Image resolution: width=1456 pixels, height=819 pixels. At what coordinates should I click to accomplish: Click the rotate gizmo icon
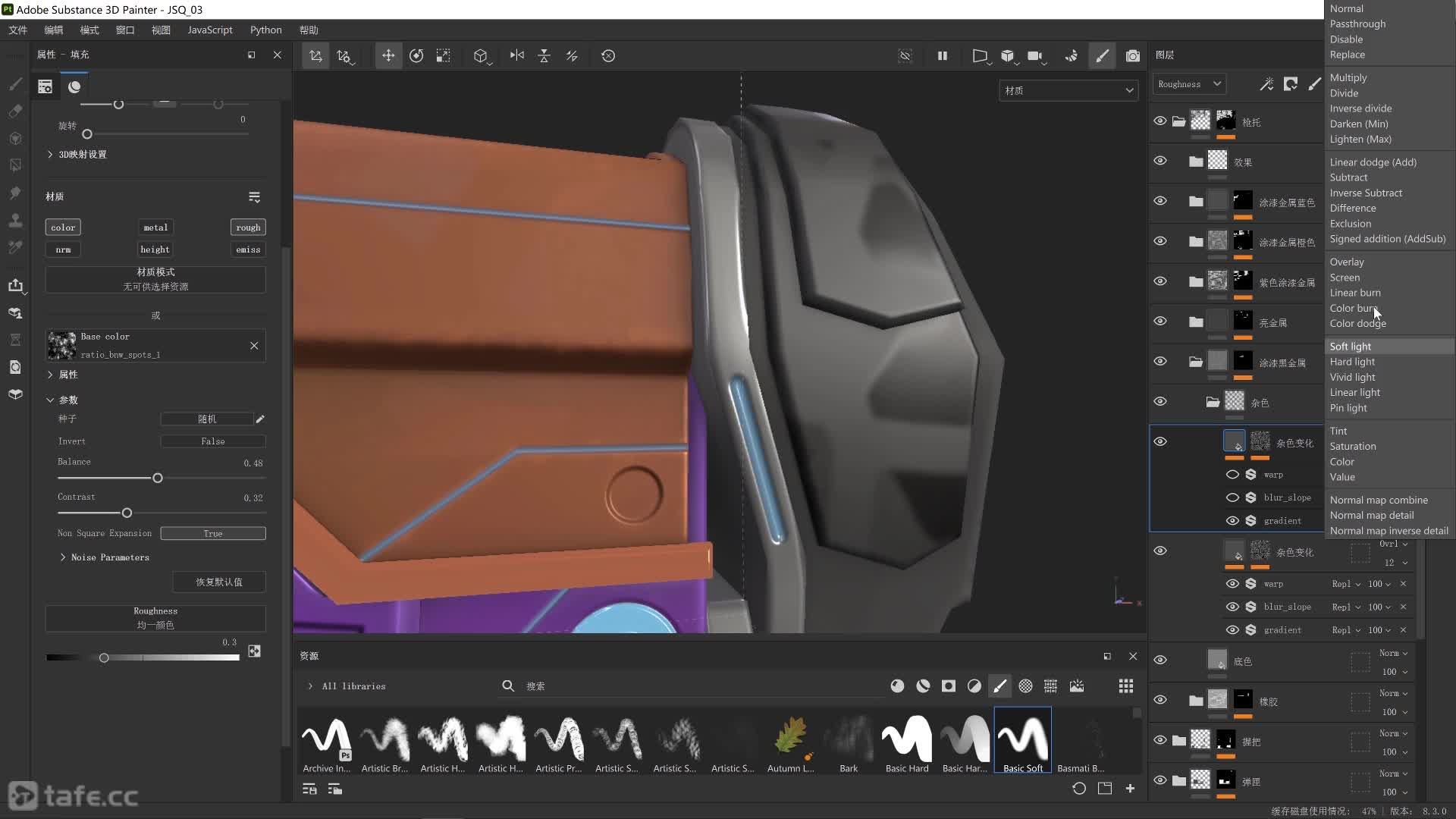point(416,55)
